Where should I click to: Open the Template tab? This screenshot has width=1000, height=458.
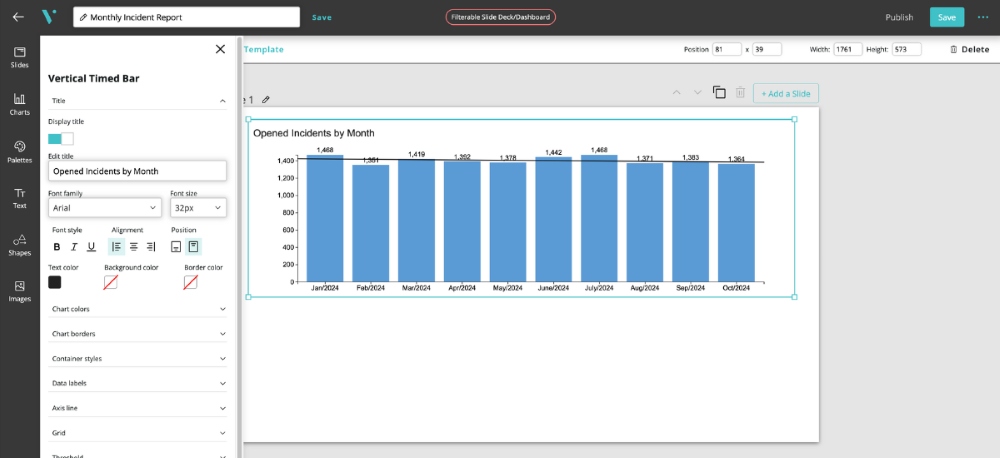(263, 49)
